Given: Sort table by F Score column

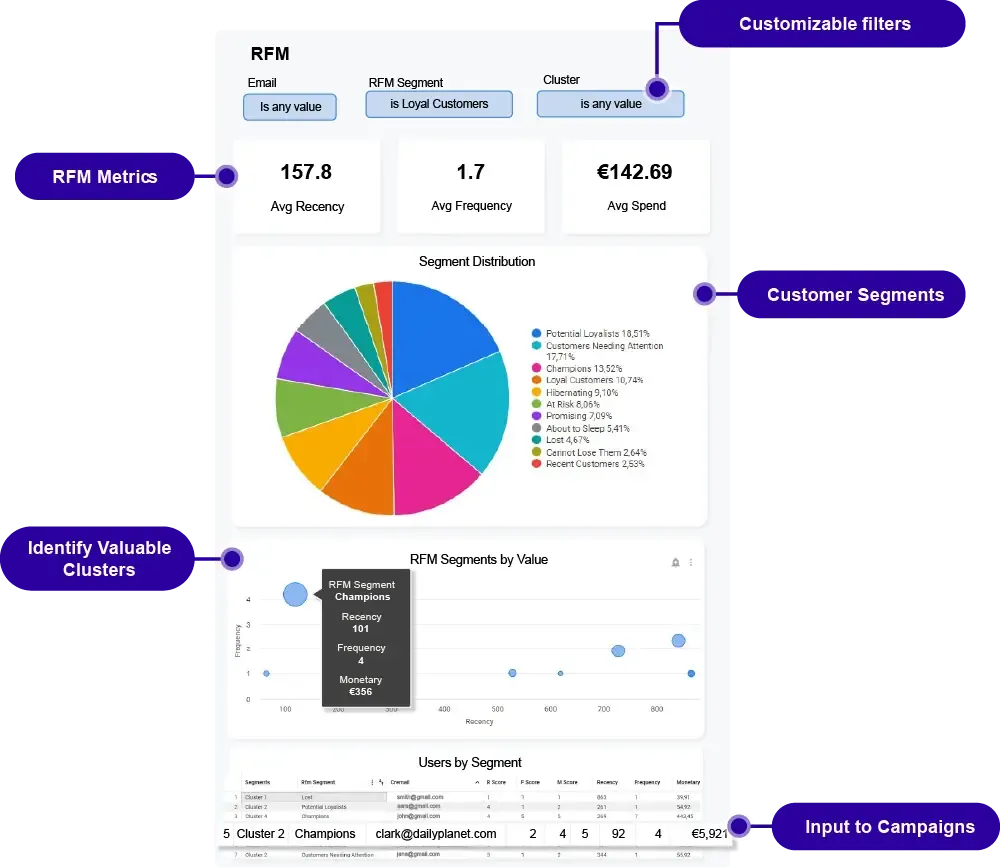Looking at the screenshot, I should pyautogui.click(x=530, y=782).
